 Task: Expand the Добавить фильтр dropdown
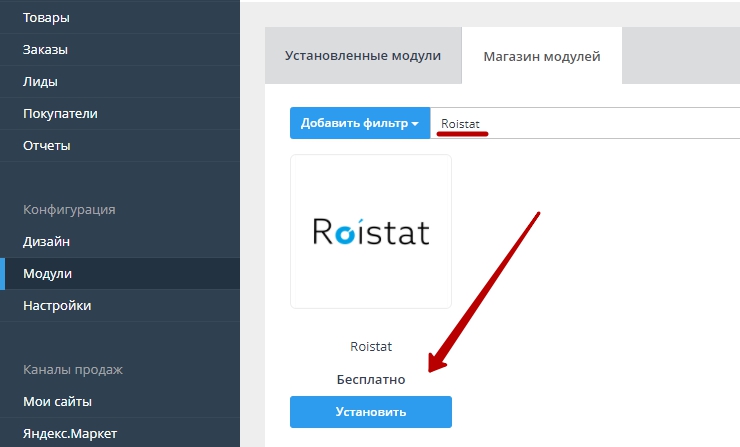click(x=359, y=123)
